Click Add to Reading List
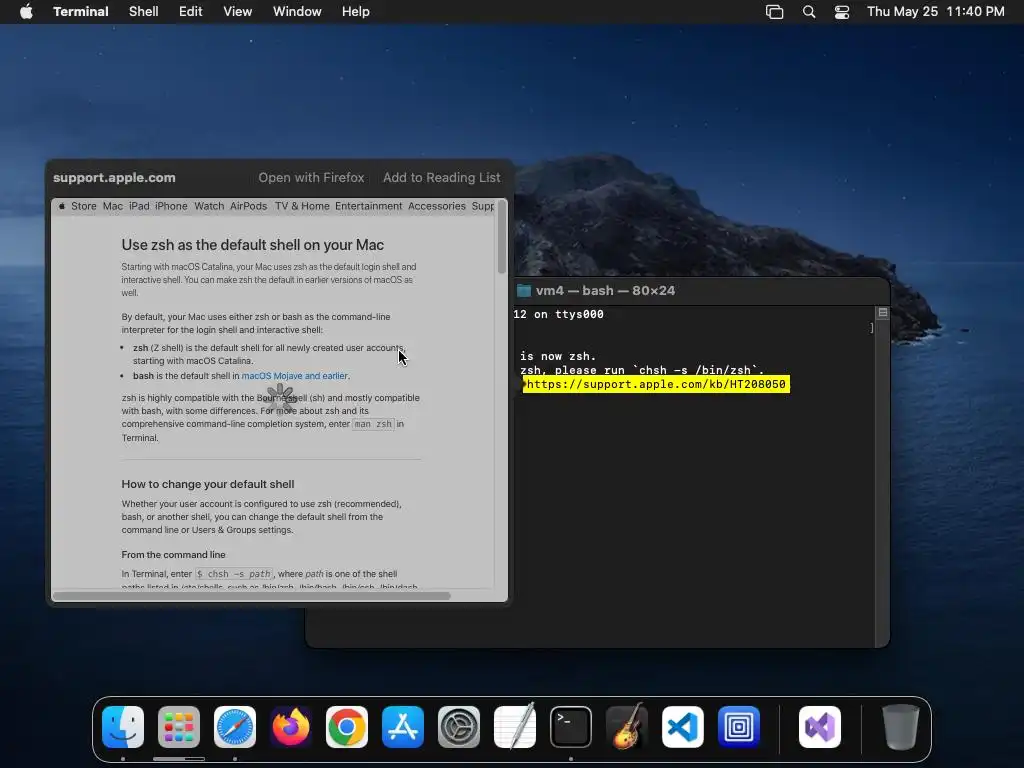Screen dimensions: 1024x768 click(441, 178)
